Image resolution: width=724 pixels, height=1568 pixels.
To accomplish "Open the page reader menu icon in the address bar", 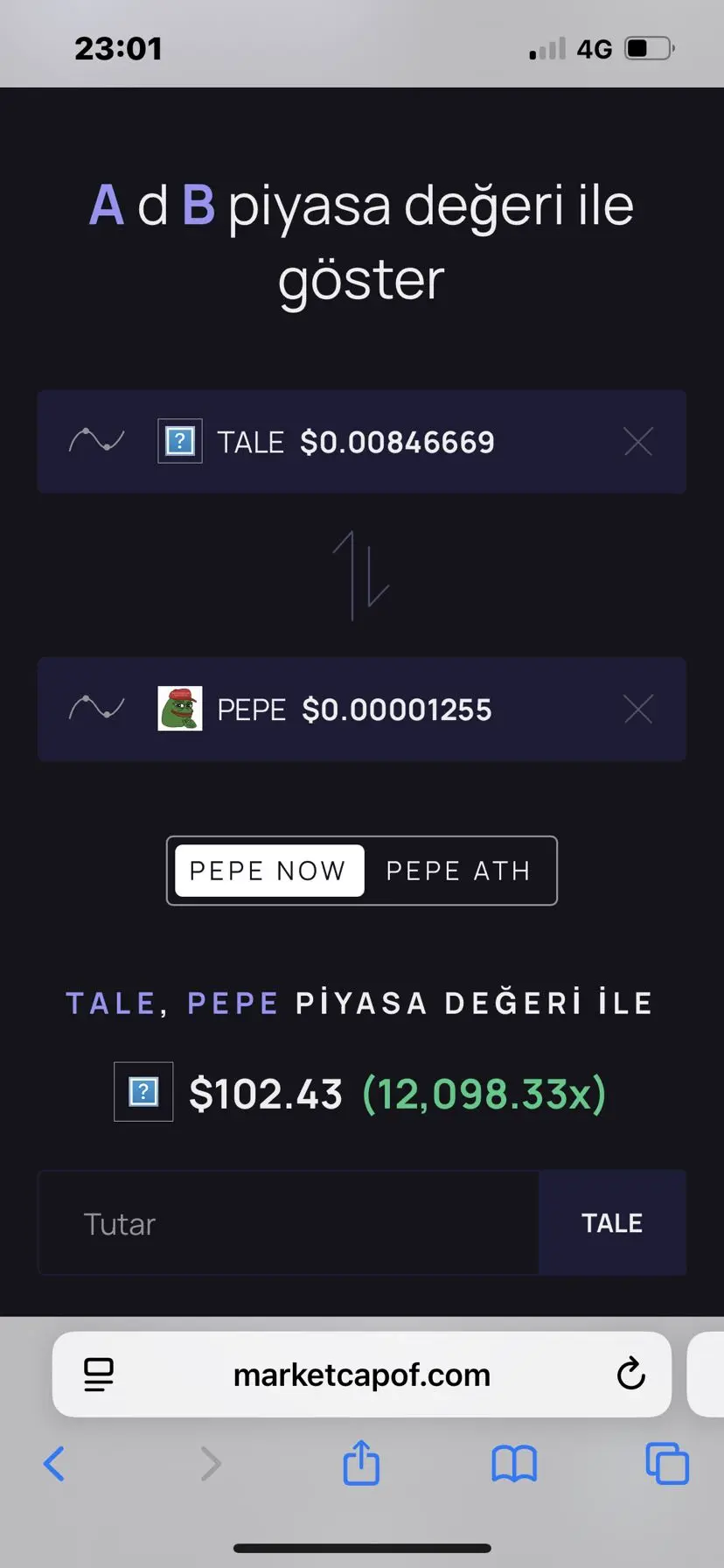I will (99, 1375).
